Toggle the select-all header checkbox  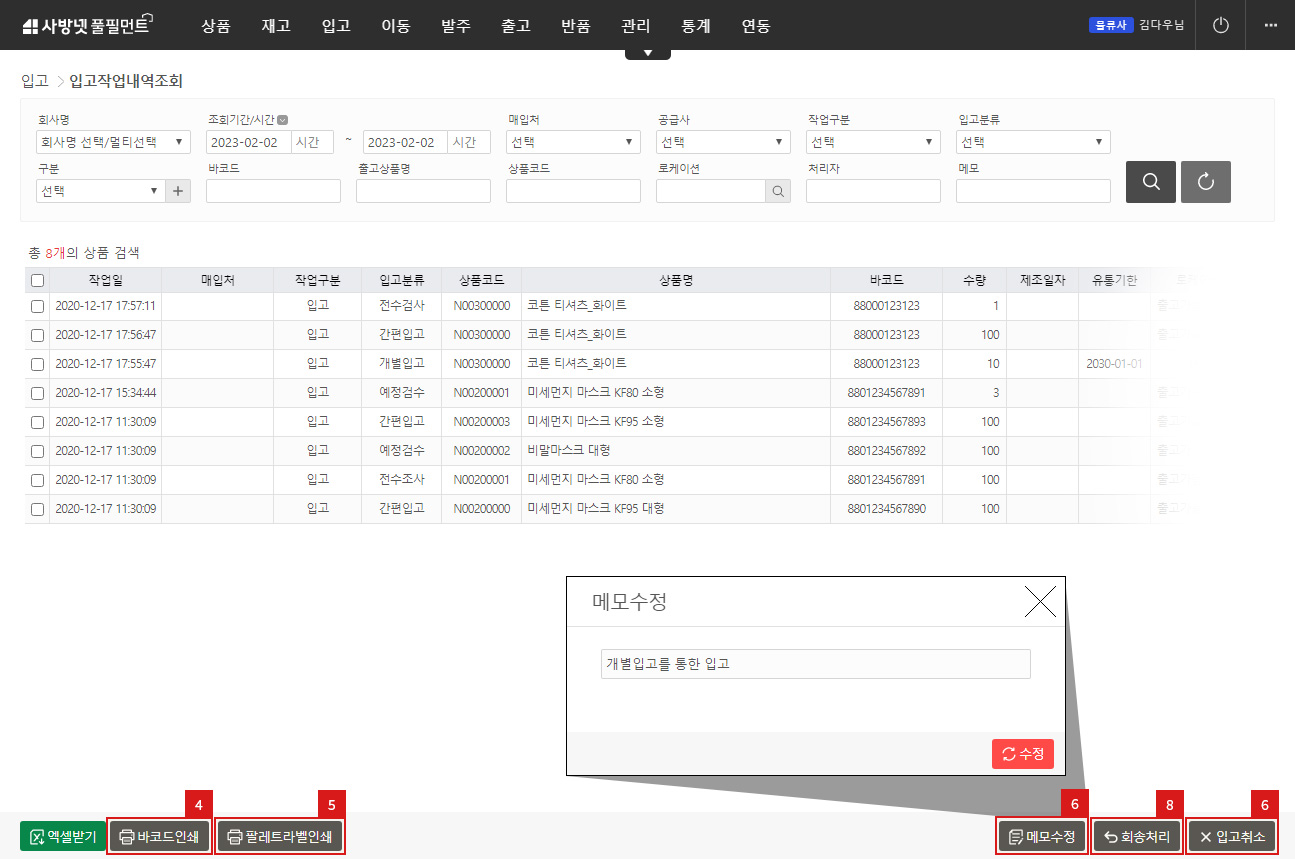pyautogui.click(x=37, y=281)
